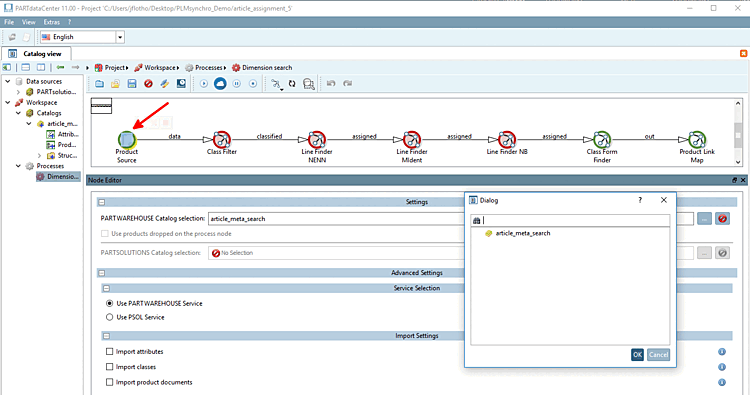Viewport: 750px width, 395px height.
Task: Open the File menu
Action: point(9,22)
